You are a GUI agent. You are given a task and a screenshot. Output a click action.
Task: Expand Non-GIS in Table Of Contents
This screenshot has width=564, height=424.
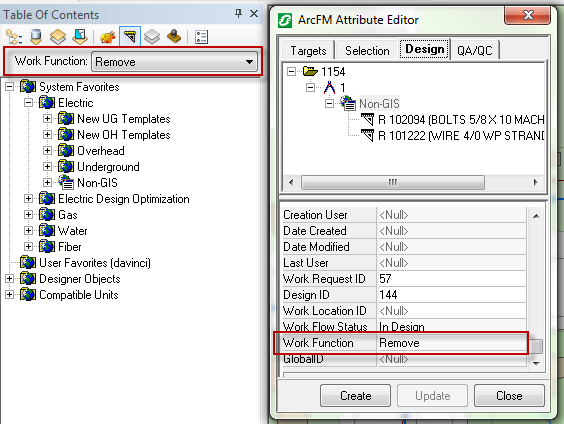(x=47, y=182)
